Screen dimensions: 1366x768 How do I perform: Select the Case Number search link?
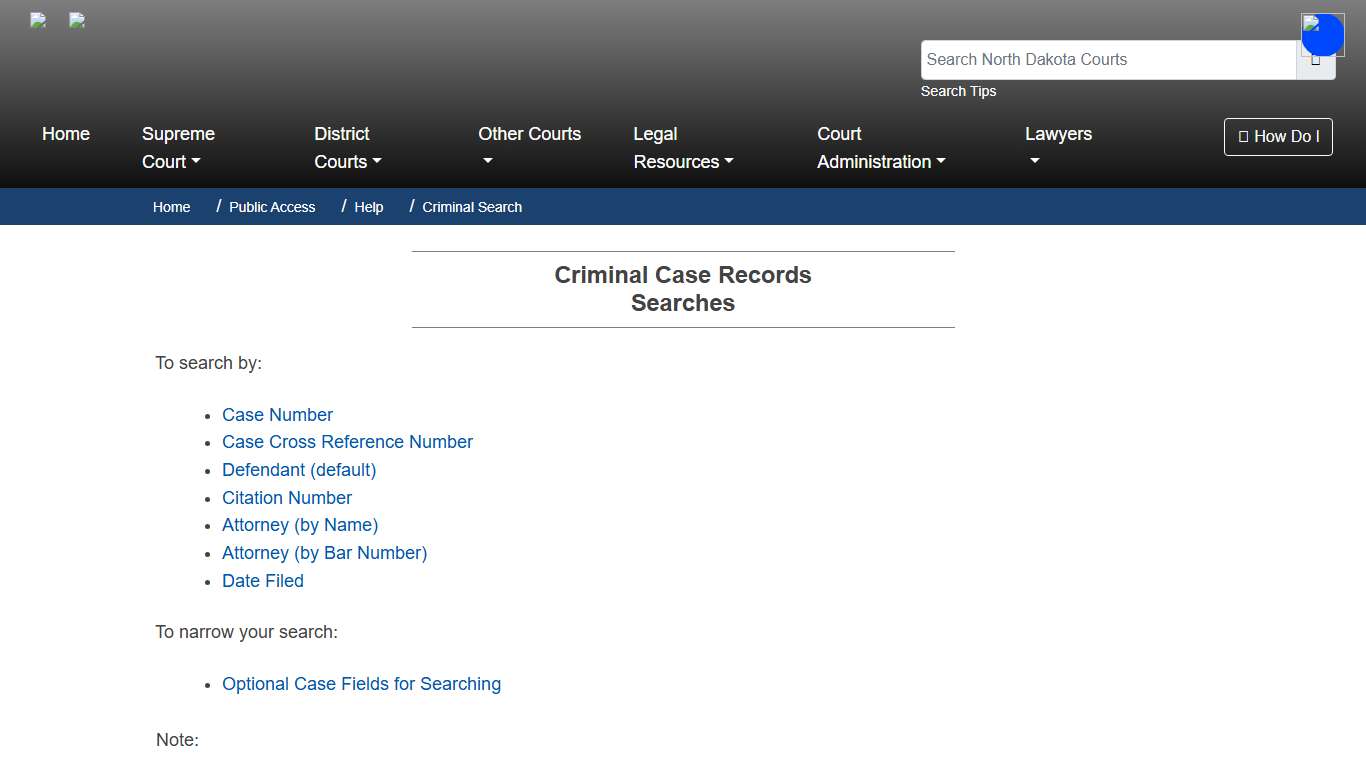pos(277,414)
